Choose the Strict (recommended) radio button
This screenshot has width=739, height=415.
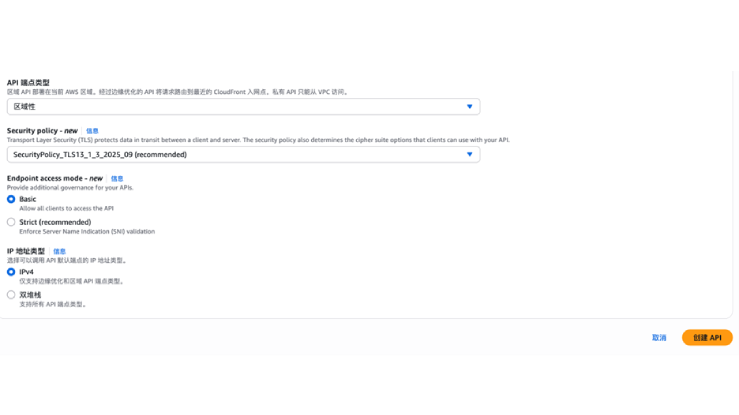[x=11, y=222]
